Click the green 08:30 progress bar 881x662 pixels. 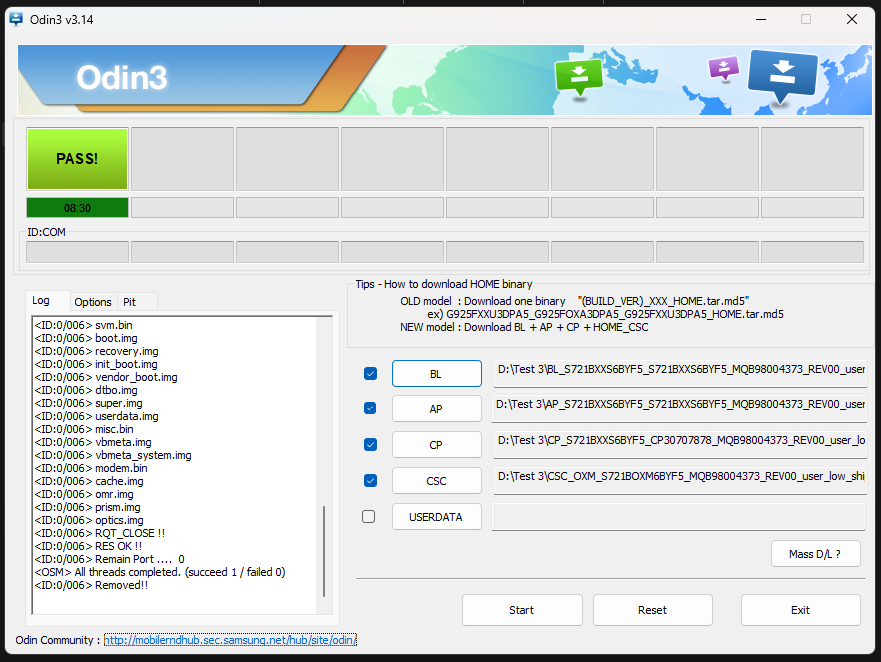(x=78, y=208)
